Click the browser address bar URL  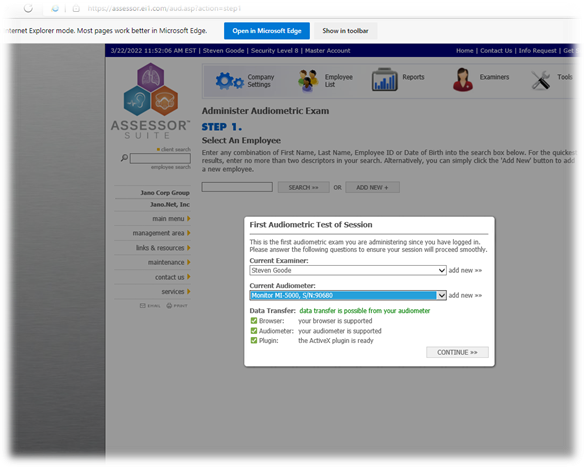click(x=164, y=8)
